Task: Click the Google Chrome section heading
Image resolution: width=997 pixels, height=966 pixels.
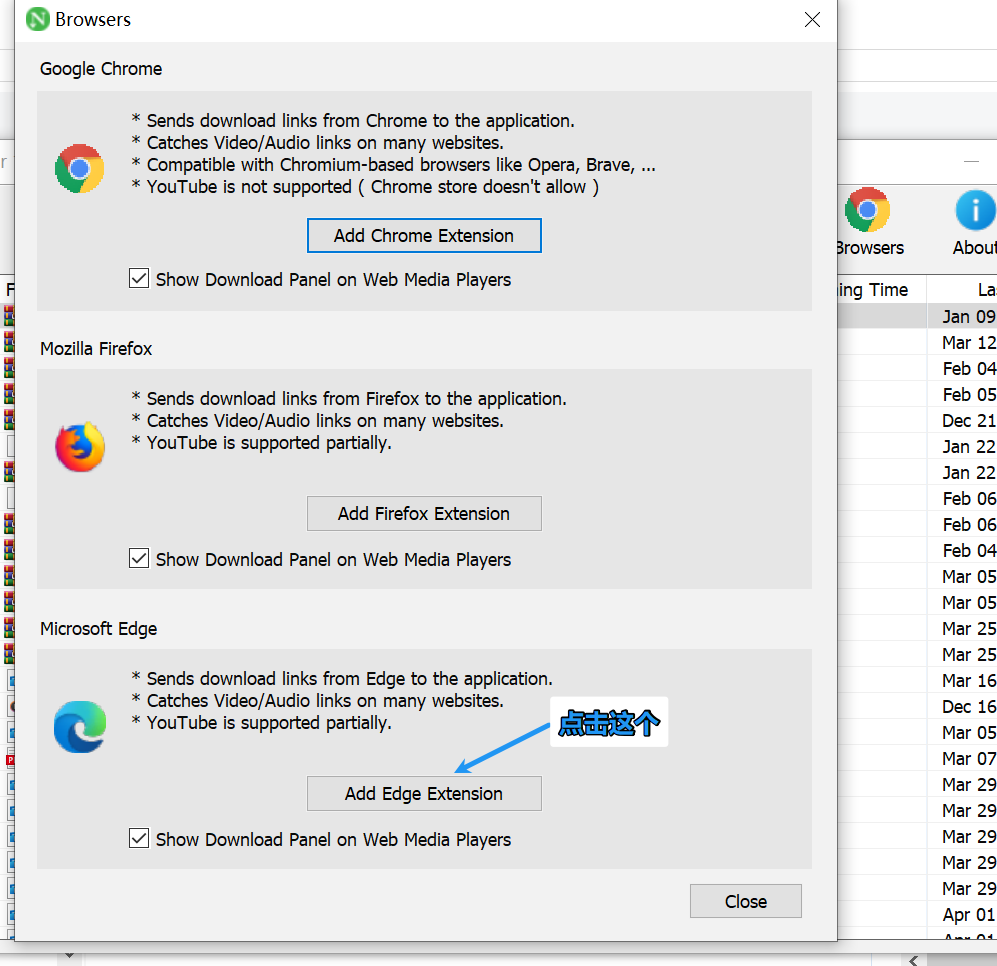Action: click(x=101, y=69)
